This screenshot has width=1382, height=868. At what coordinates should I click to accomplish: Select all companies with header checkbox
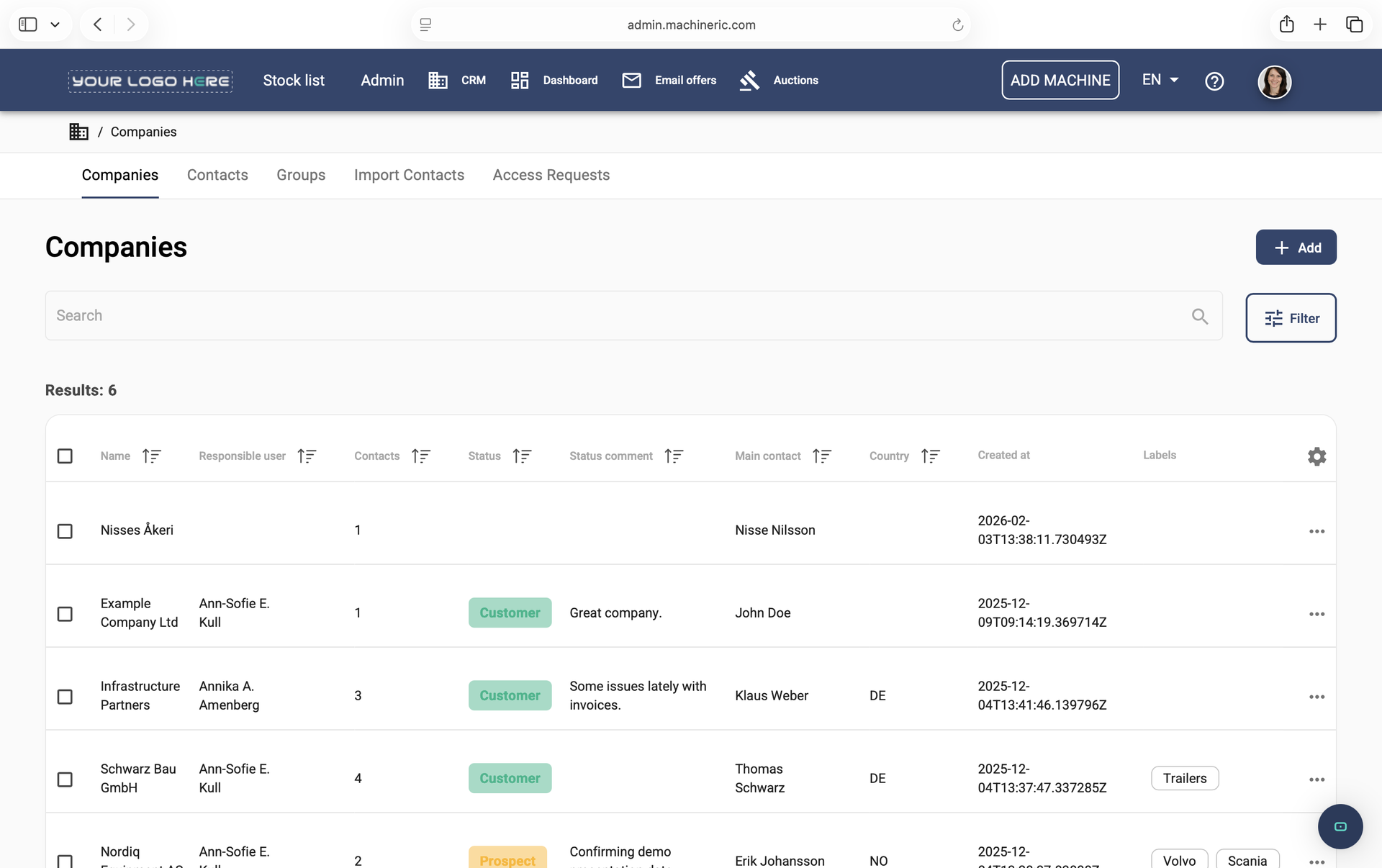click(x=65, y=456)
